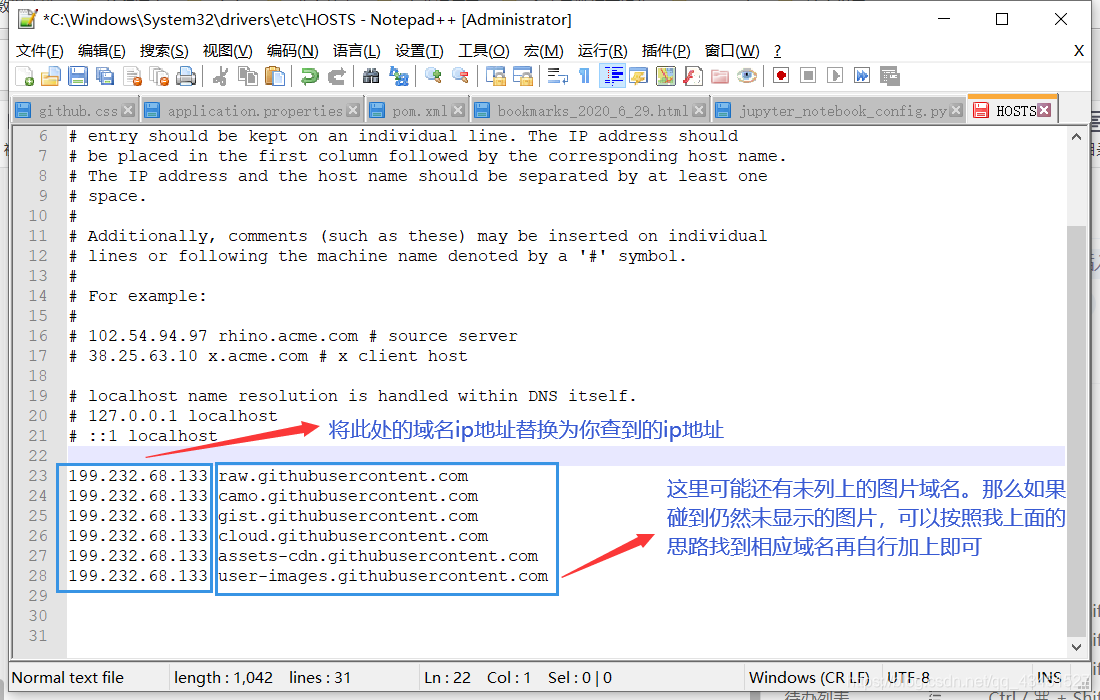Image resolution: width=1100 pixels, height=700 pixels.
Task: Toggle synchronized horizontal scrolling icon
Action: coord(523,76)
